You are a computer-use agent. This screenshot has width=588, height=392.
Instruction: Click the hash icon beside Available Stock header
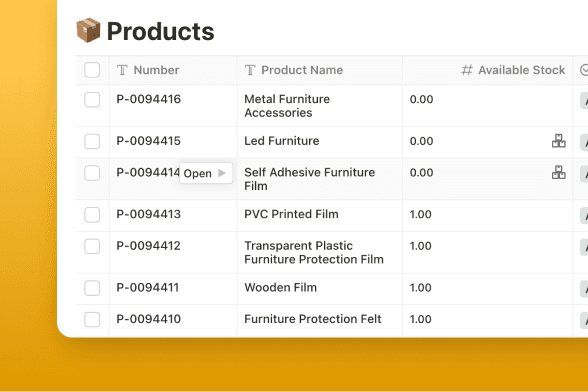pyautogui.click(x=467, y=70)
